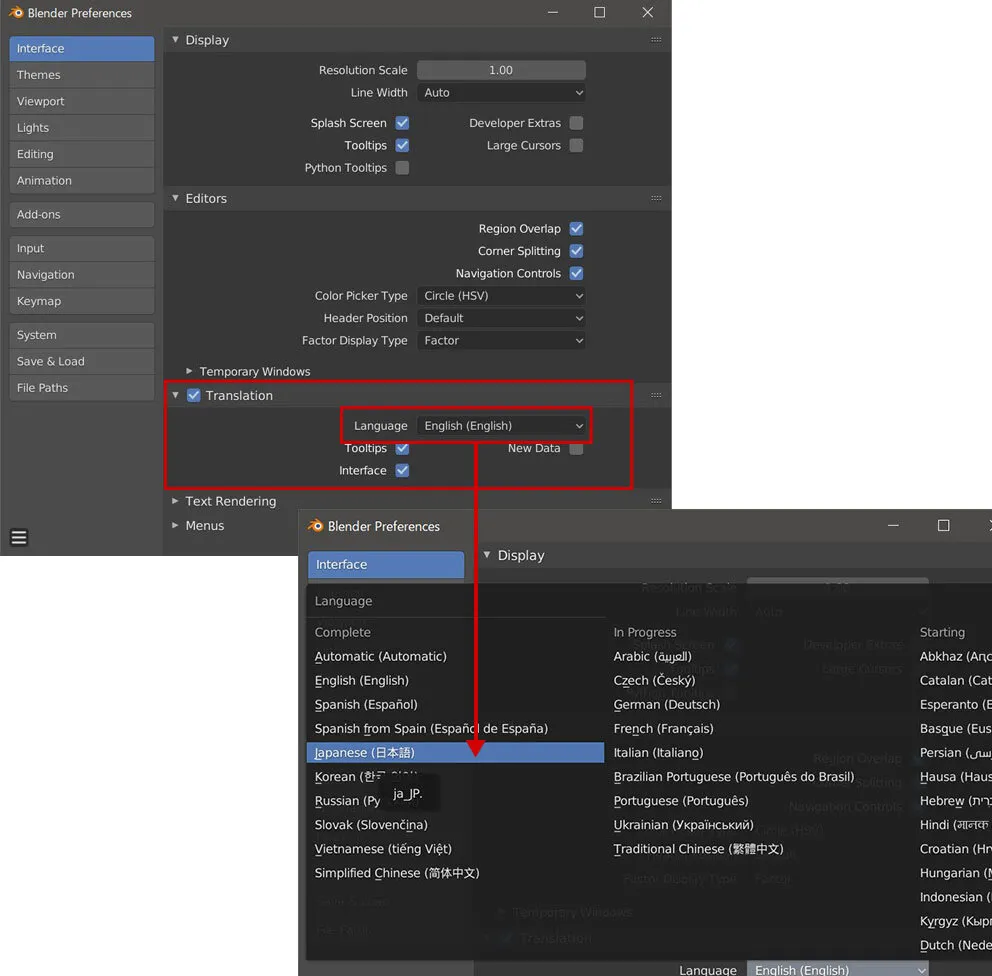Viewport: 992px width, 976px height.
Task: Open the Input preferences tab
Action: 82,249
